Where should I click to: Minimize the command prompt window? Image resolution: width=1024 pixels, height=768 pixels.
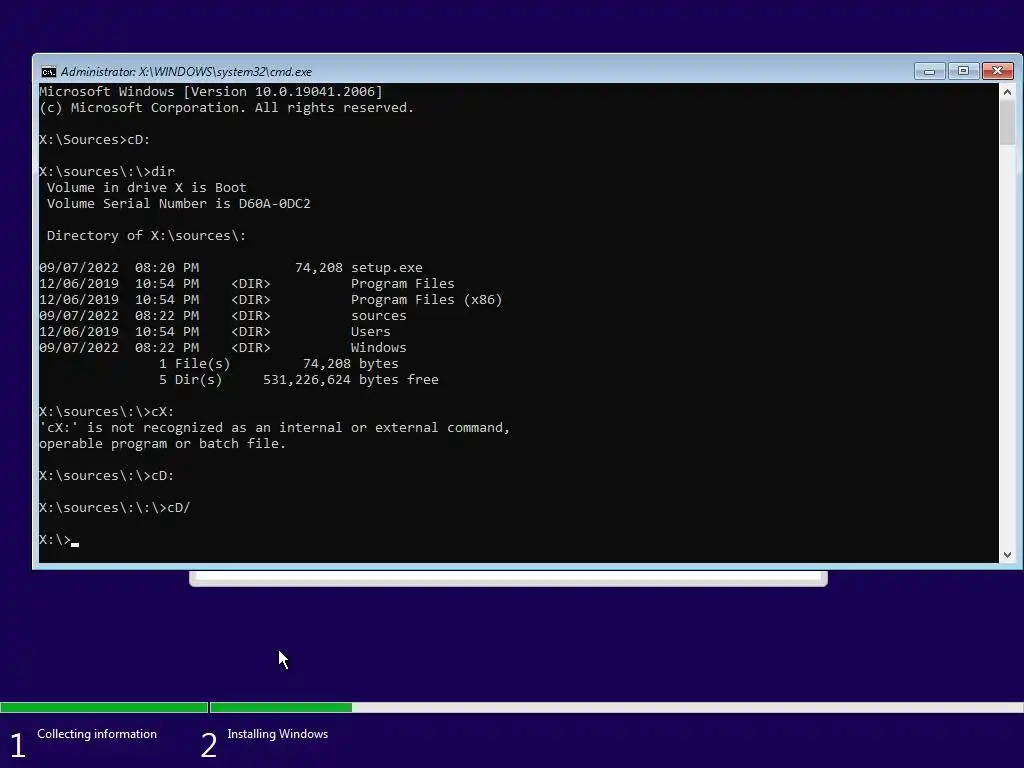tap(929, 71)
